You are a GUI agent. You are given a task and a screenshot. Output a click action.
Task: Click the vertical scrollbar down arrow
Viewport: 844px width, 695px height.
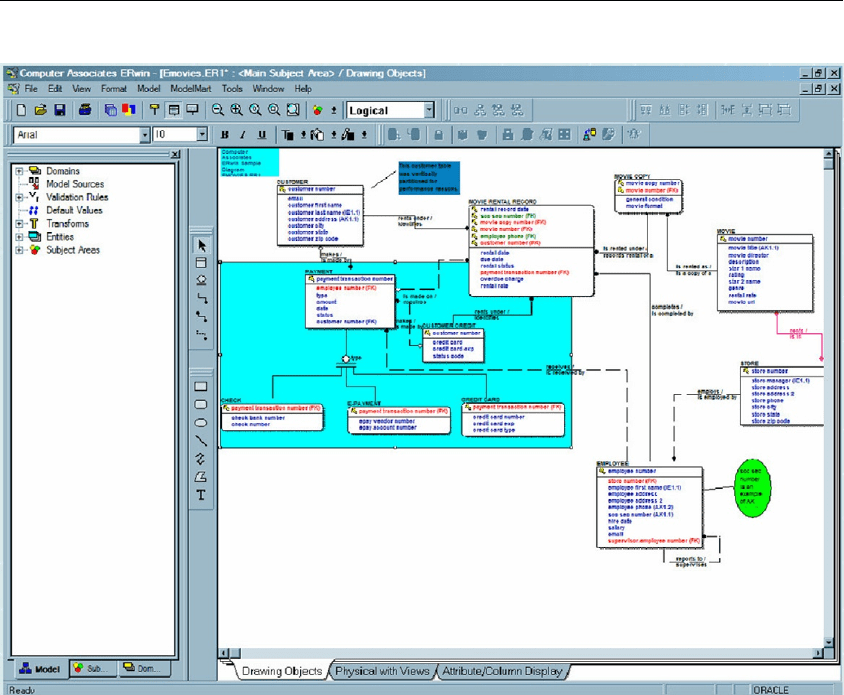829,642
